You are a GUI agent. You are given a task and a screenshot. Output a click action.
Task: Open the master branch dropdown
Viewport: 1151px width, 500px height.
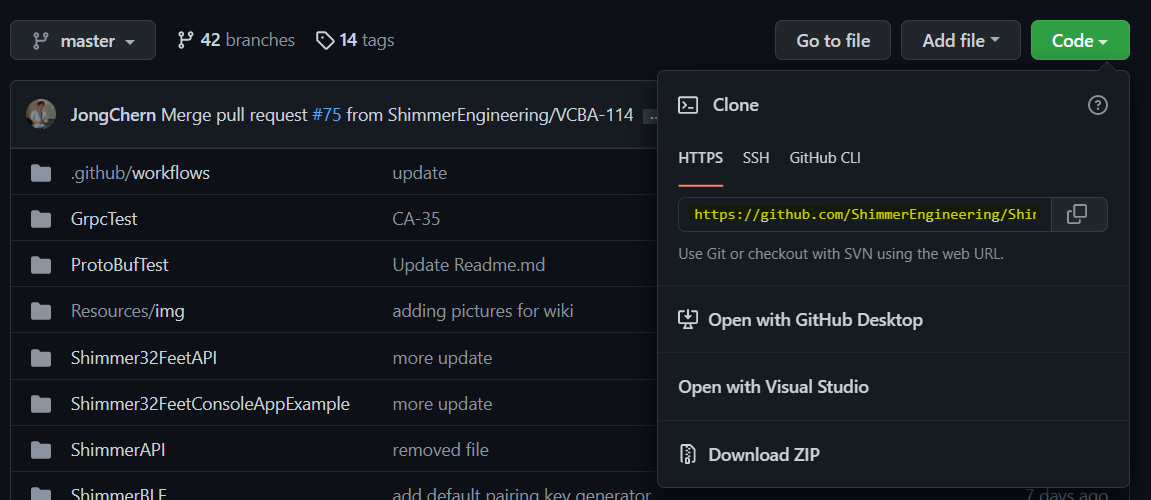click(x=83, y=40)
